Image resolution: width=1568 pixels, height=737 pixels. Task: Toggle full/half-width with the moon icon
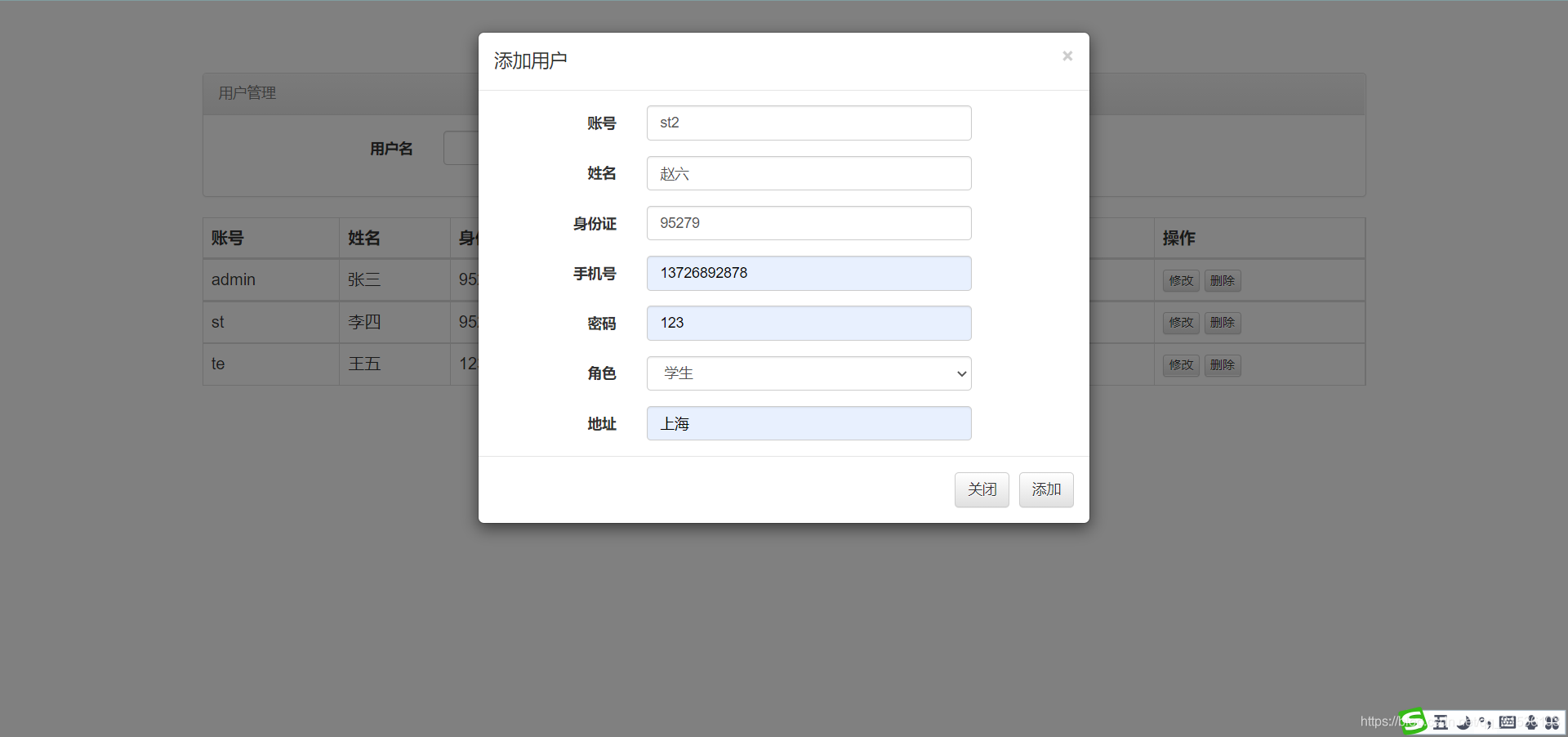pos(1462,722)
